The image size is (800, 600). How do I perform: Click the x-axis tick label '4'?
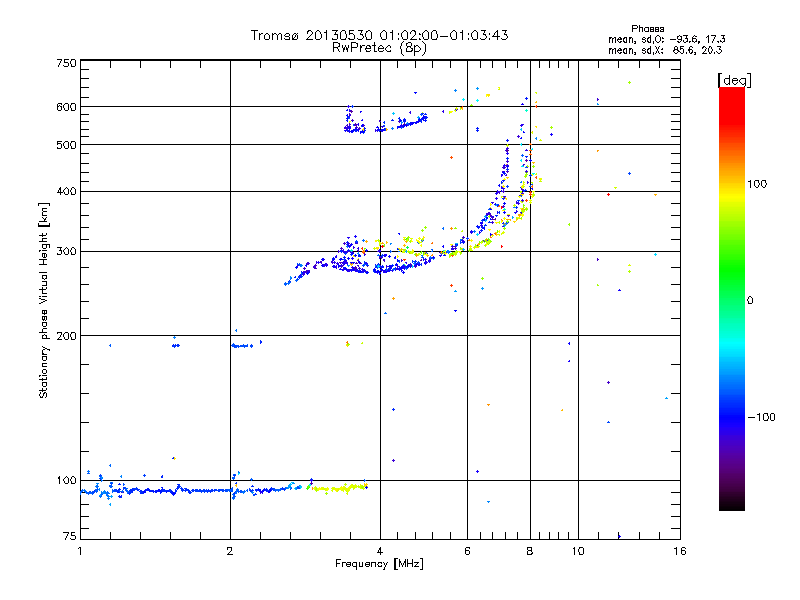[x=380, y=551]
